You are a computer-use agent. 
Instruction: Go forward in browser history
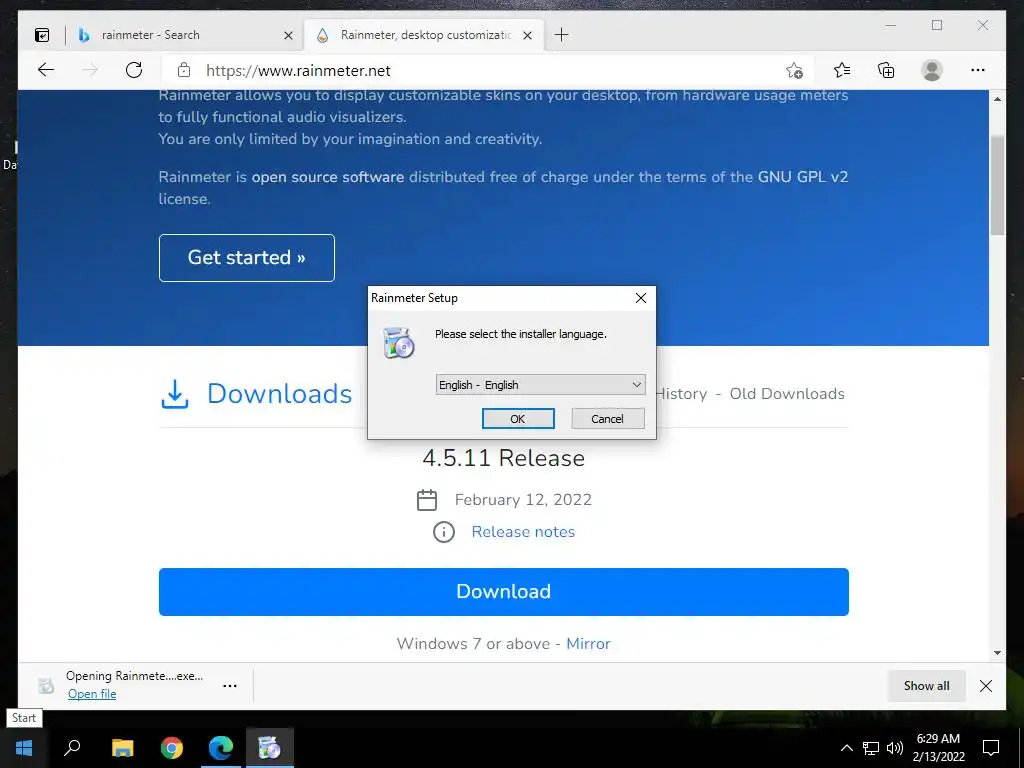click(90, 70)
